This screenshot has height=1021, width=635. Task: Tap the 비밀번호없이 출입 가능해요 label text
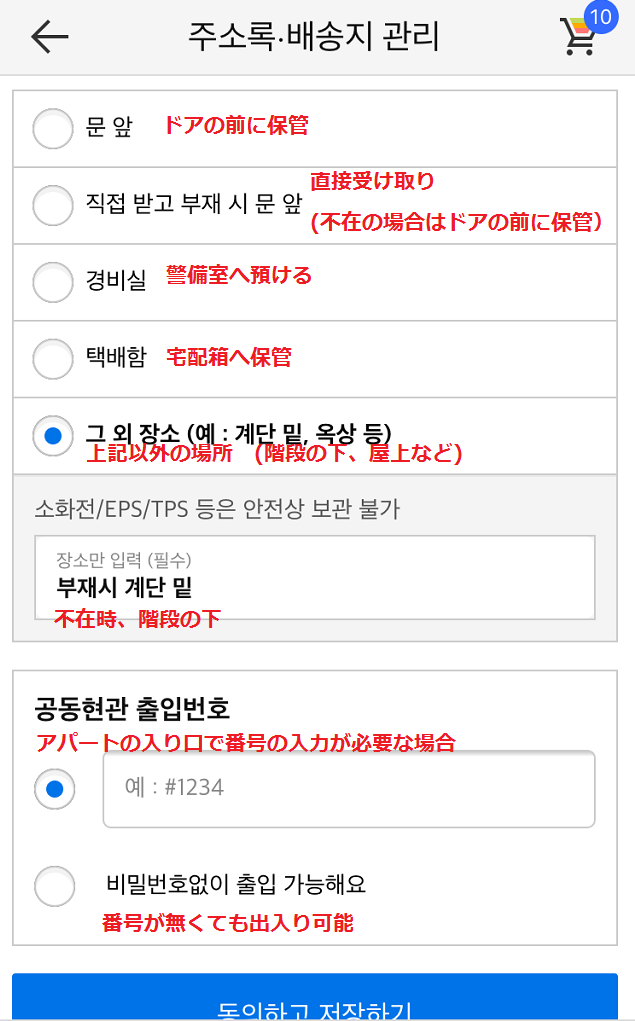click(236, 885)
